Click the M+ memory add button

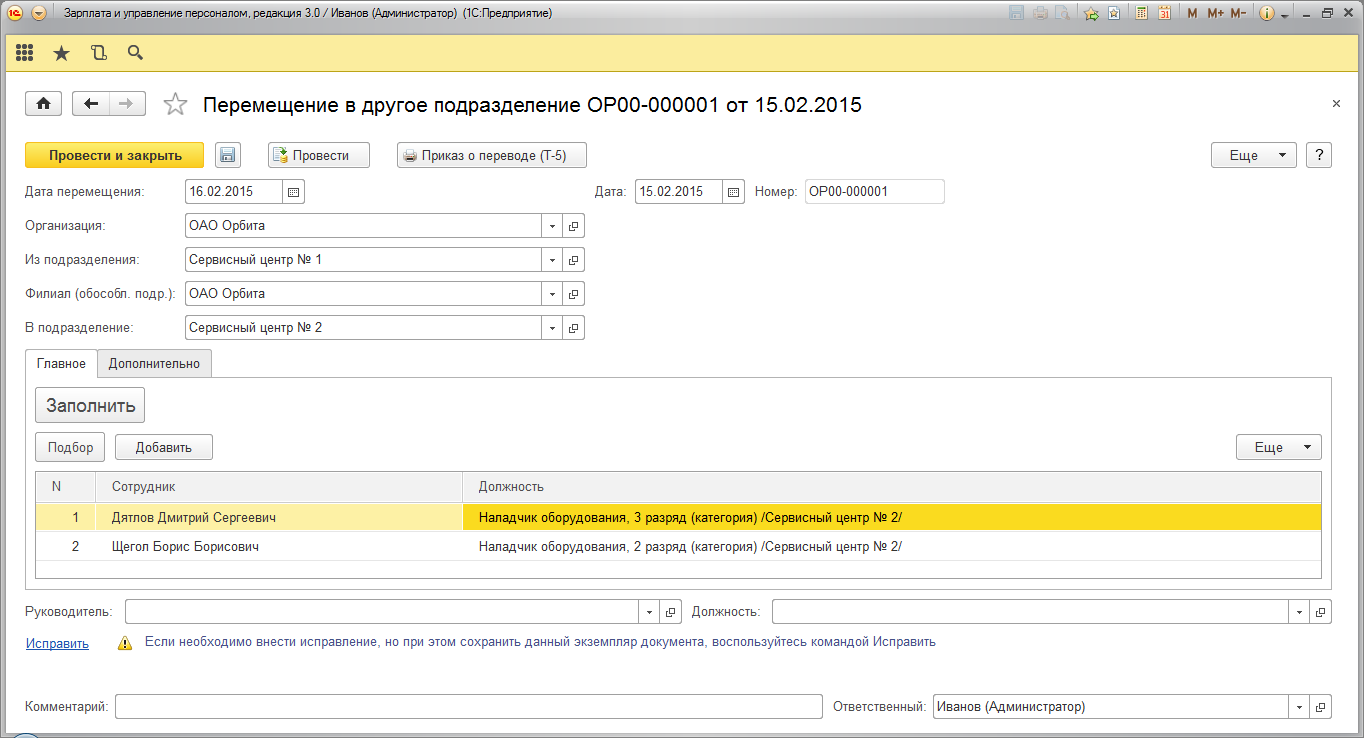tap(1215, 14)
